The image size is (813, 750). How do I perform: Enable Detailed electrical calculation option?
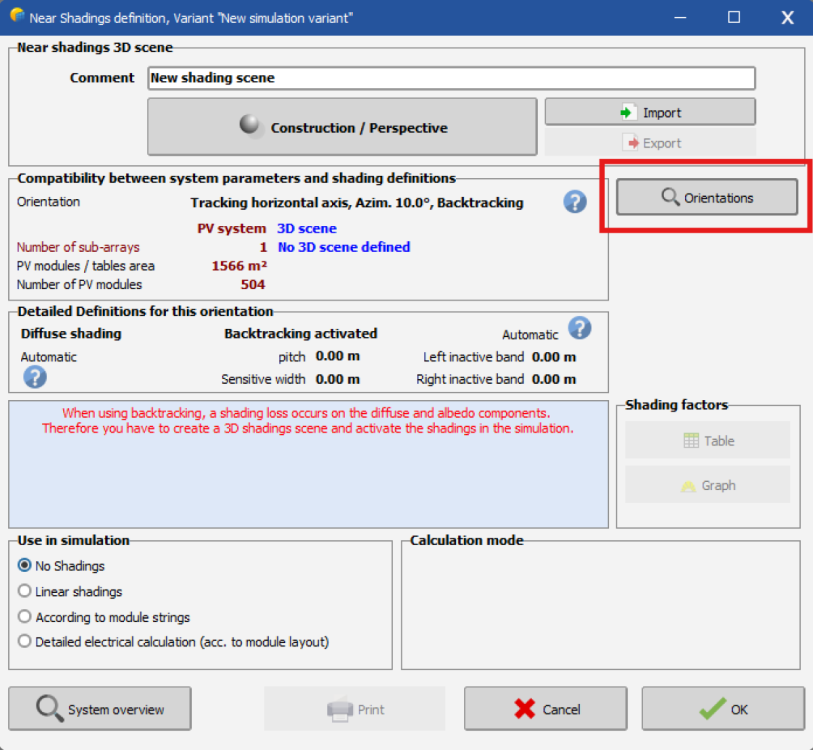[x=25, y=642]
